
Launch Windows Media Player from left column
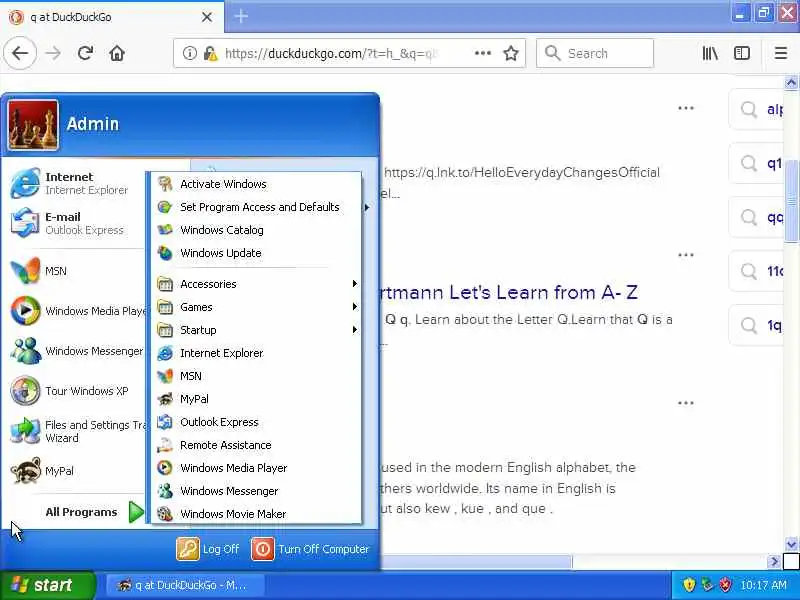click(77, 311)
